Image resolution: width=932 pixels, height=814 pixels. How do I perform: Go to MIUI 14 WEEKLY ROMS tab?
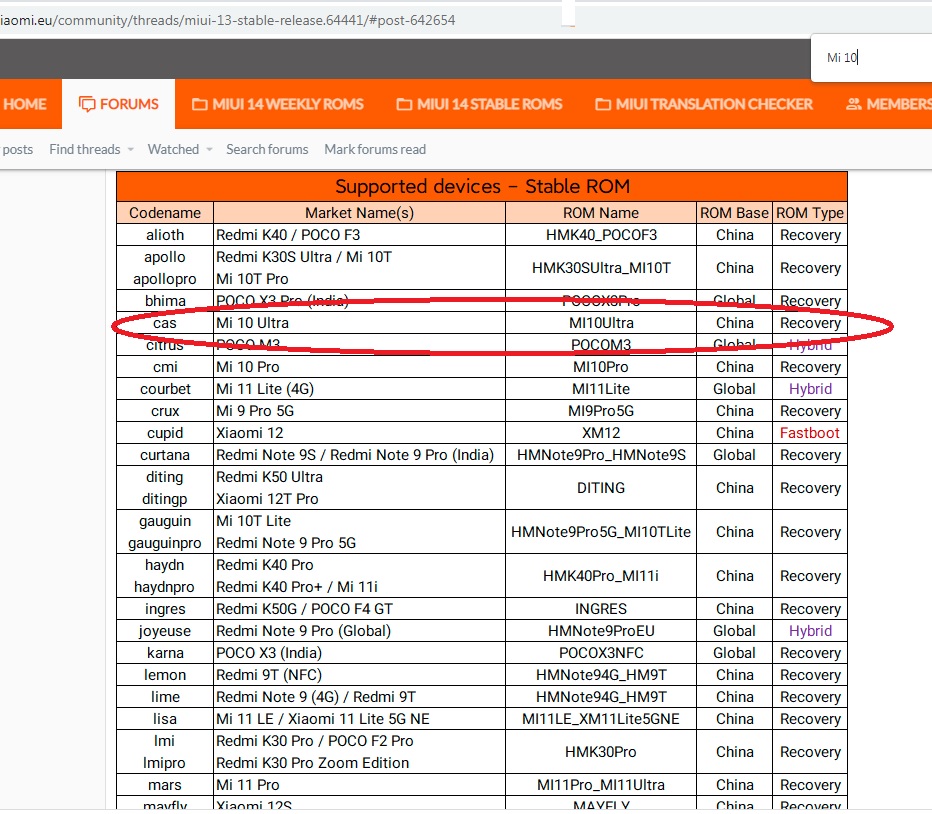(278, 104)
